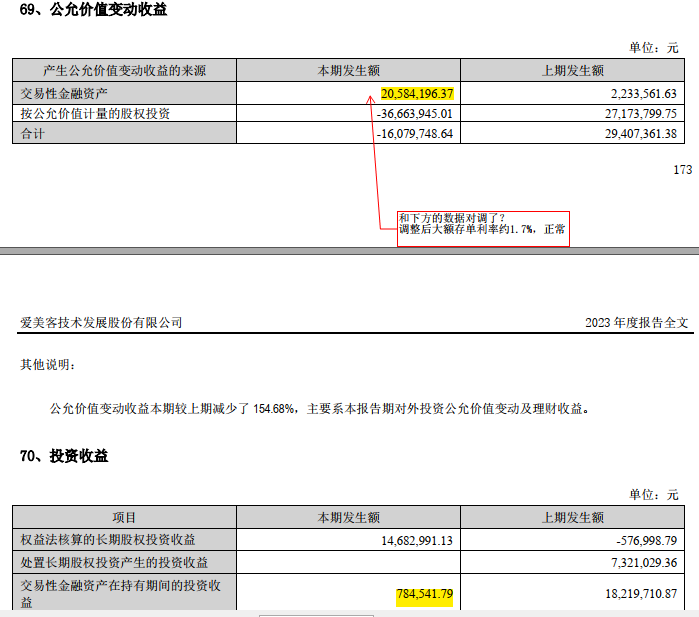This screenshot has width=699, height=617.
Task: Select row label 交易性金融资产在持有期间的投资收益
Action: coord(120,593)
